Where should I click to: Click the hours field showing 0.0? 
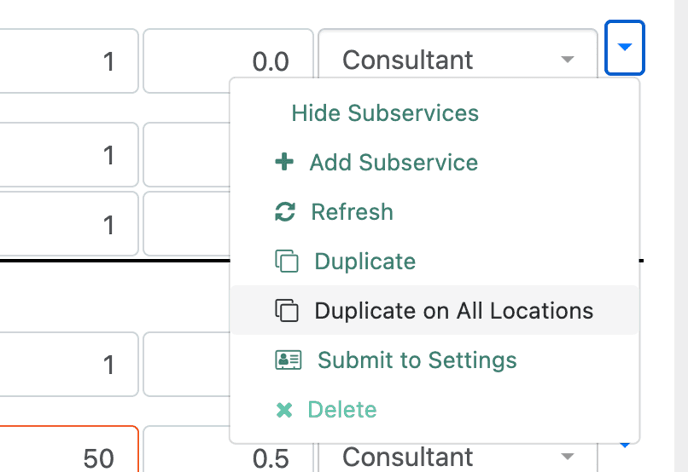228,61
